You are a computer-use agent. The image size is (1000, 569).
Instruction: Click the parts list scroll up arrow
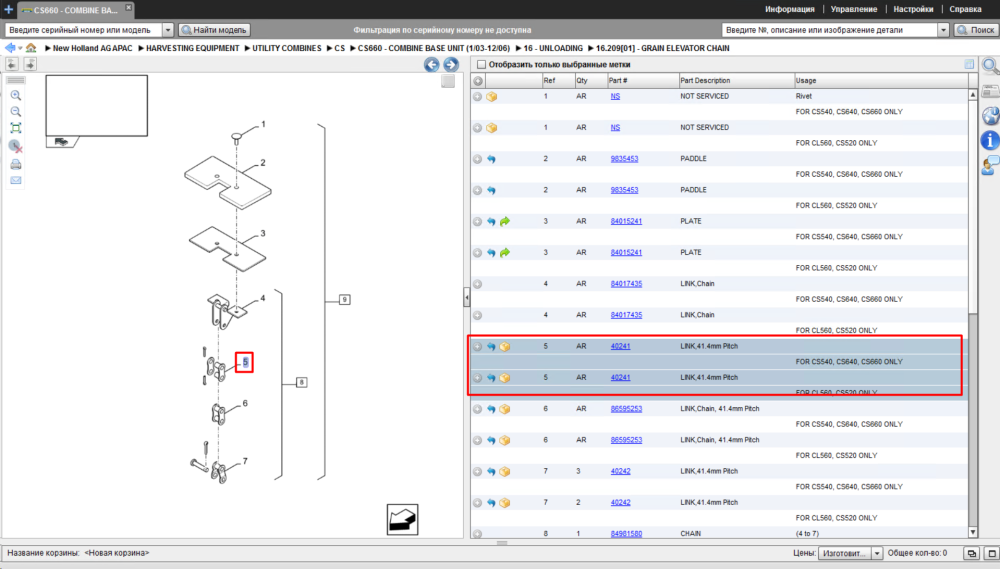coord(973,94)
